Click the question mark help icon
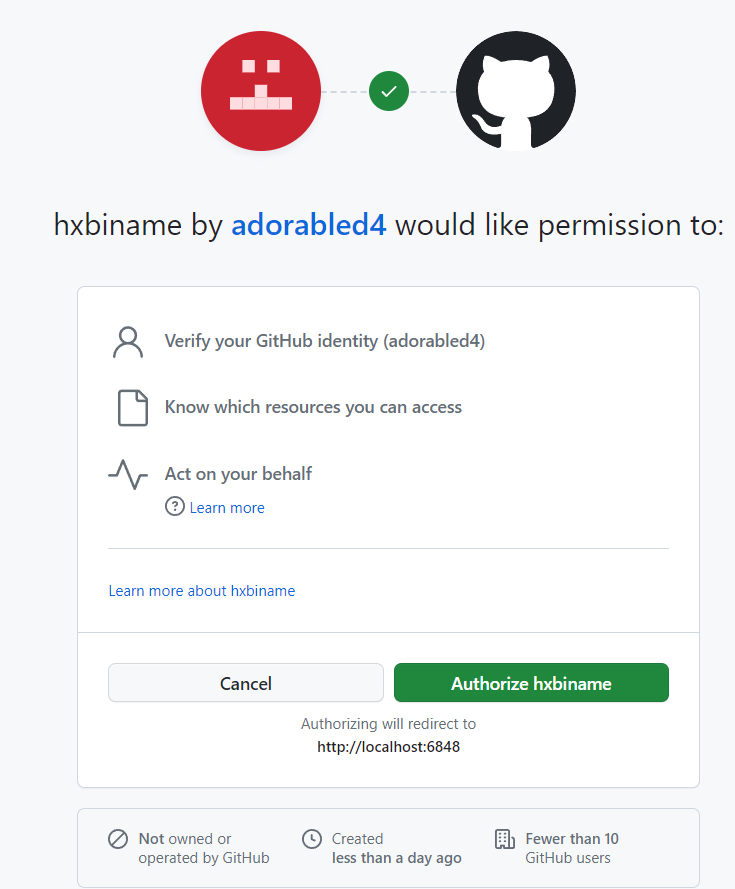 [175, 508]
